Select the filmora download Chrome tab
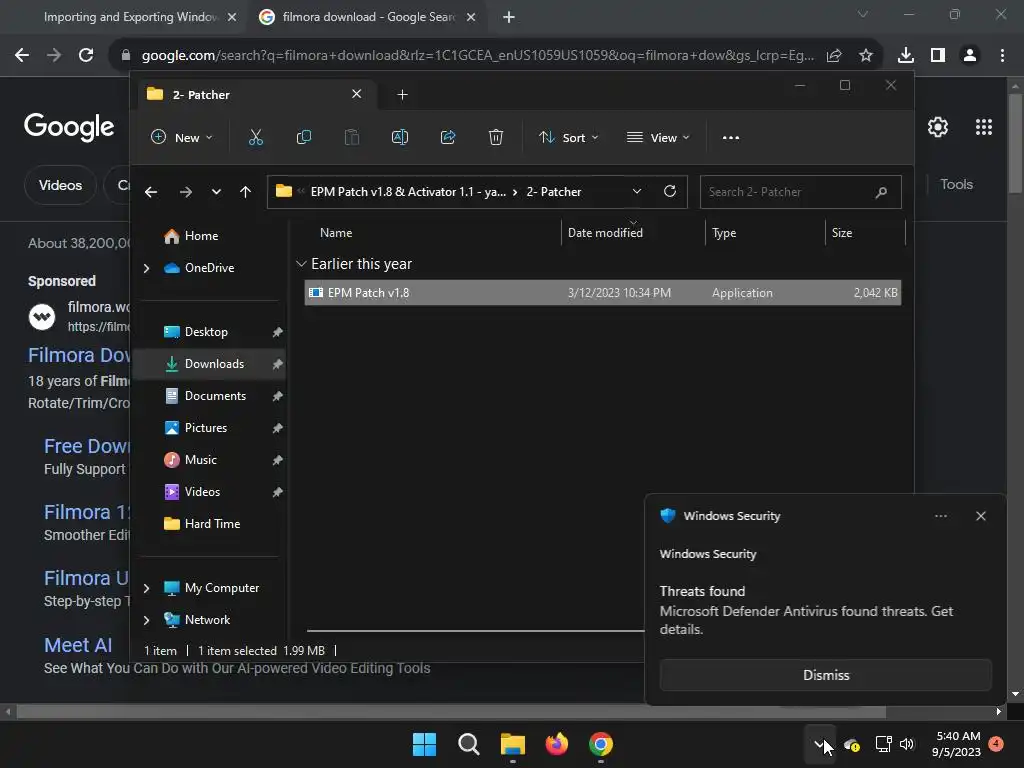The width and height of the screenshot is (1024, 768). tap(368, 17)
